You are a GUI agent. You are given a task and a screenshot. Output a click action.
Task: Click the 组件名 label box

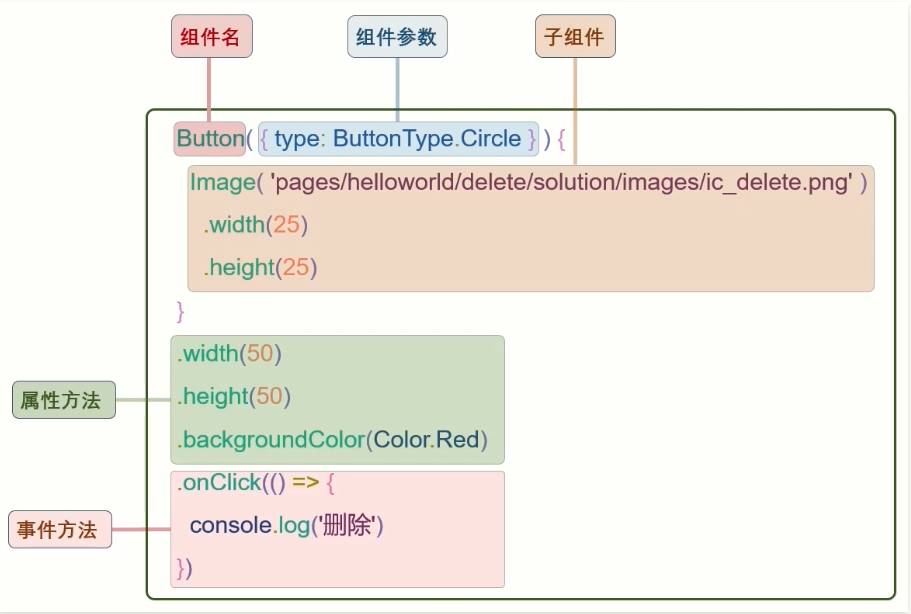coord(211,38)
